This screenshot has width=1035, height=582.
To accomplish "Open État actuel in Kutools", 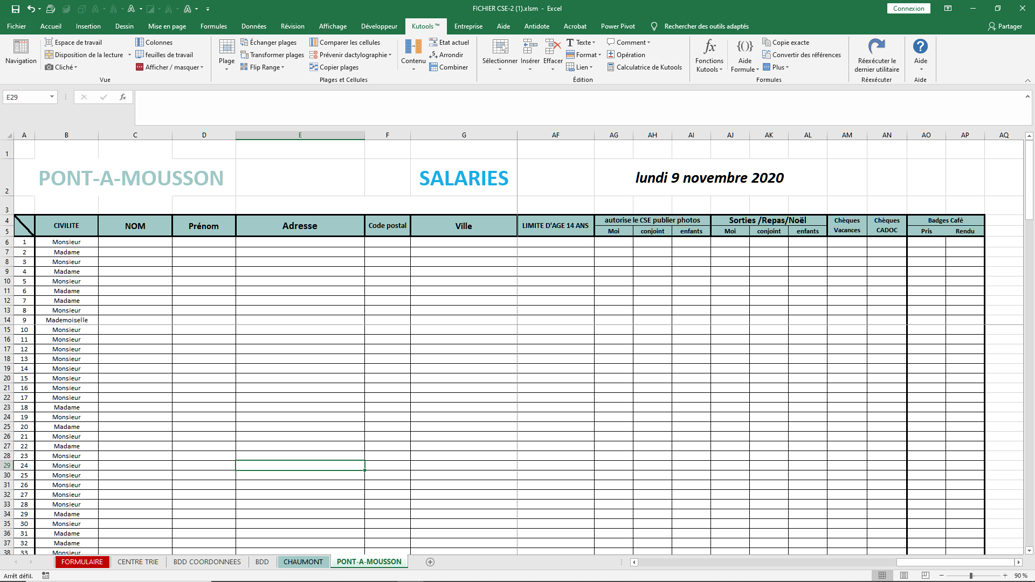I will coord(443,43).
